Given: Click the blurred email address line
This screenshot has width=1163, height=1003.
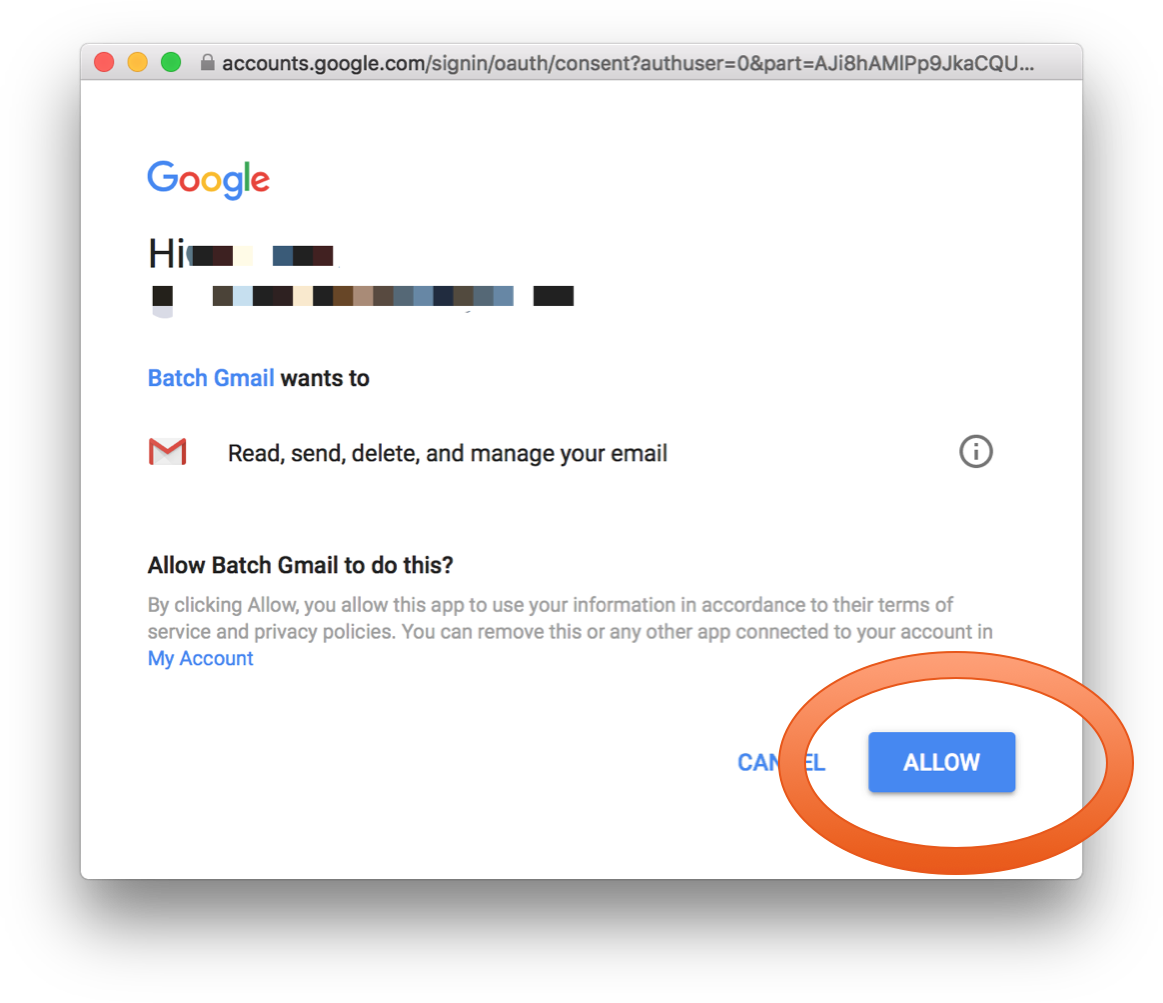Looking at the screenshot, I should pyautogui.click(x=393, y=296).
